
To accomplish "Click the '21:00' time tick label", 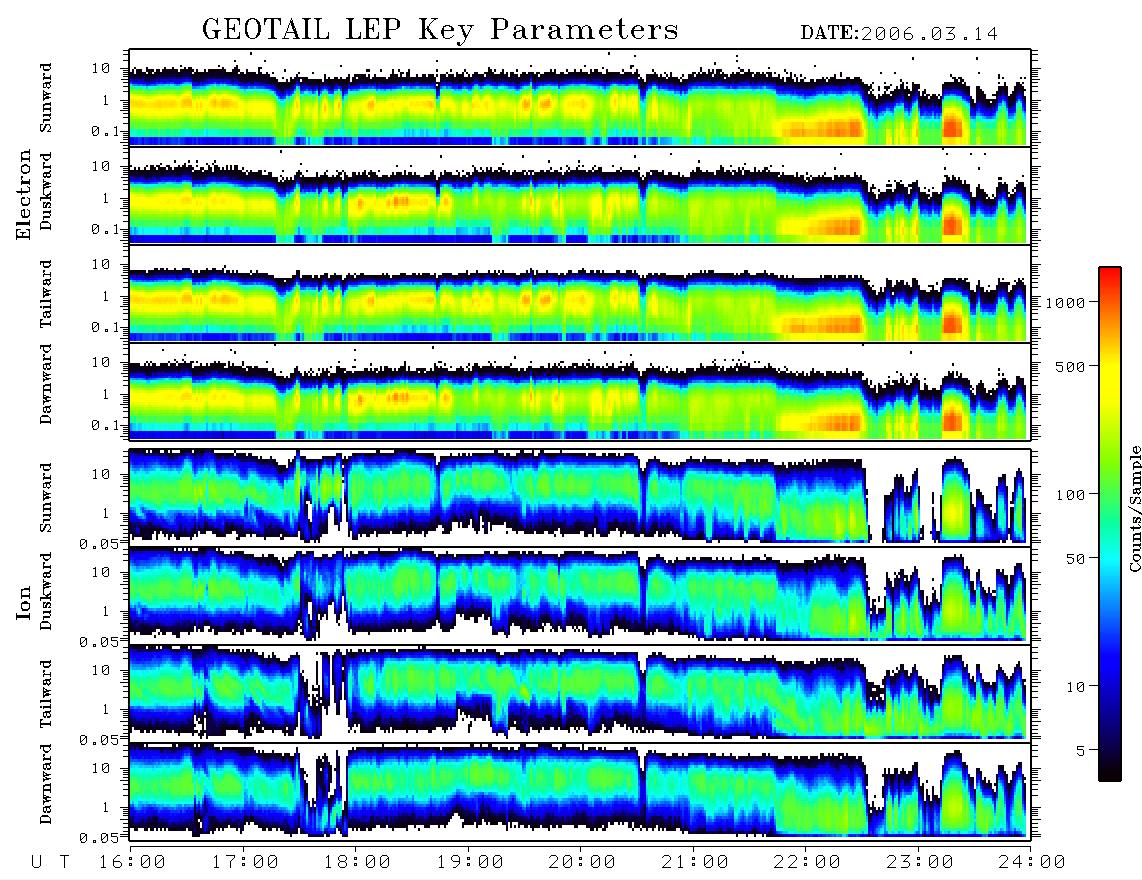I will (x=695, y=862).
